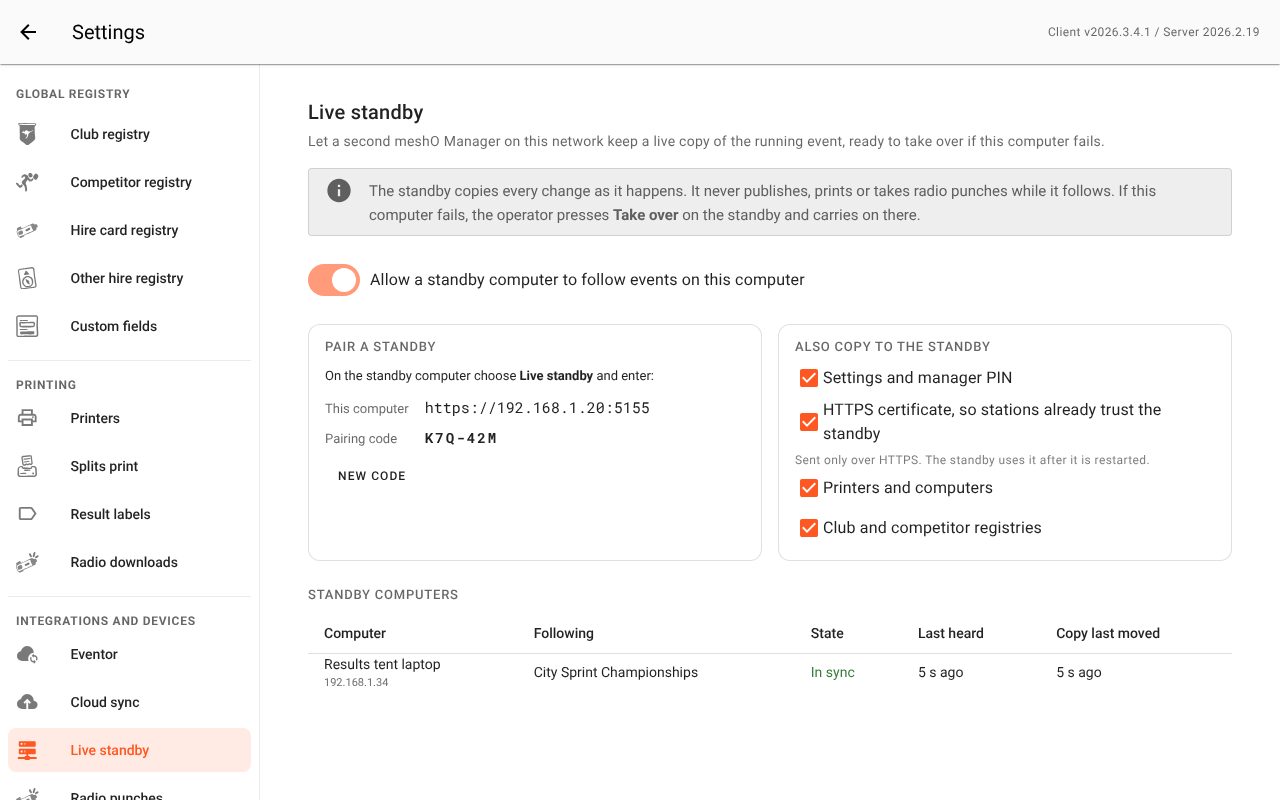The width and height of the screenshot is (1280, 800).
Task: Open Custom fields section
Action: (130, 326)
